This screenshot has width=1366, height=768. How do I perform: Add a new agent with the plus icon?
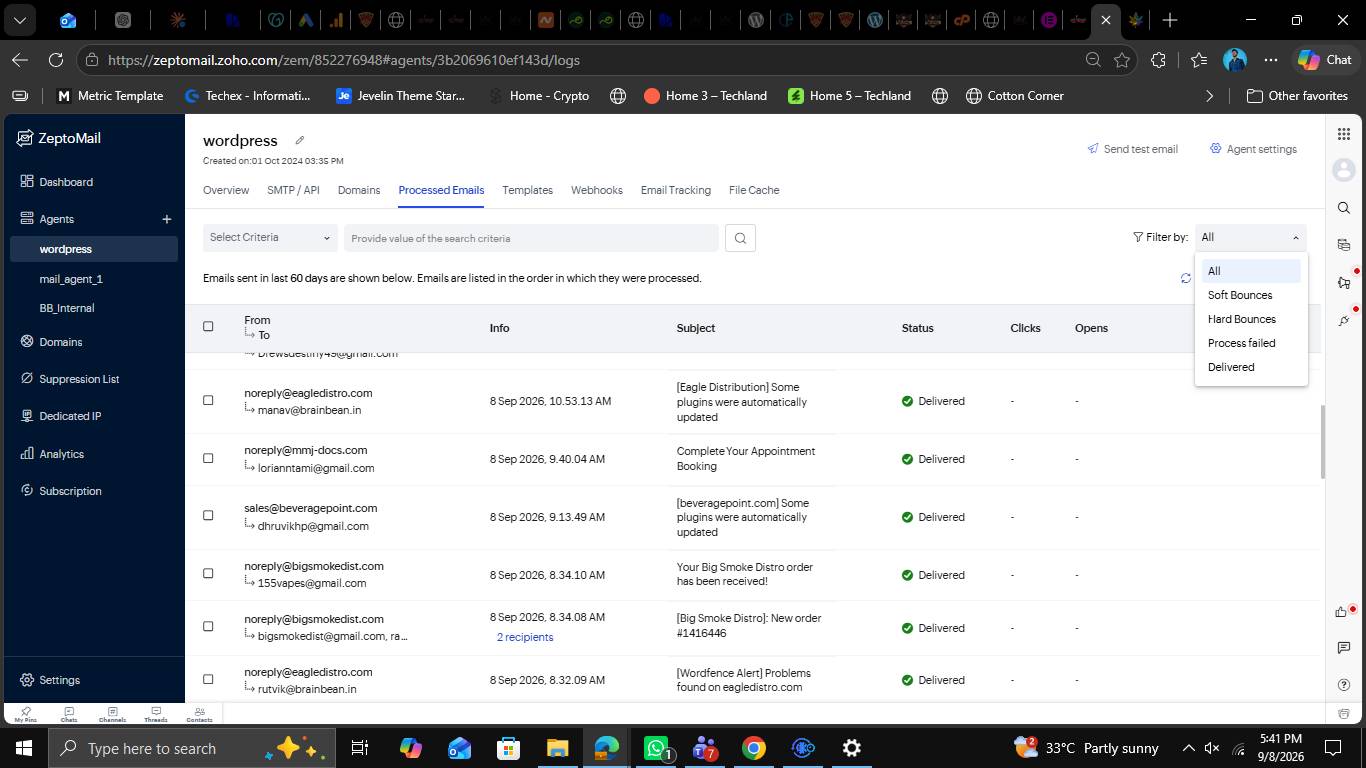pos(167,219)
